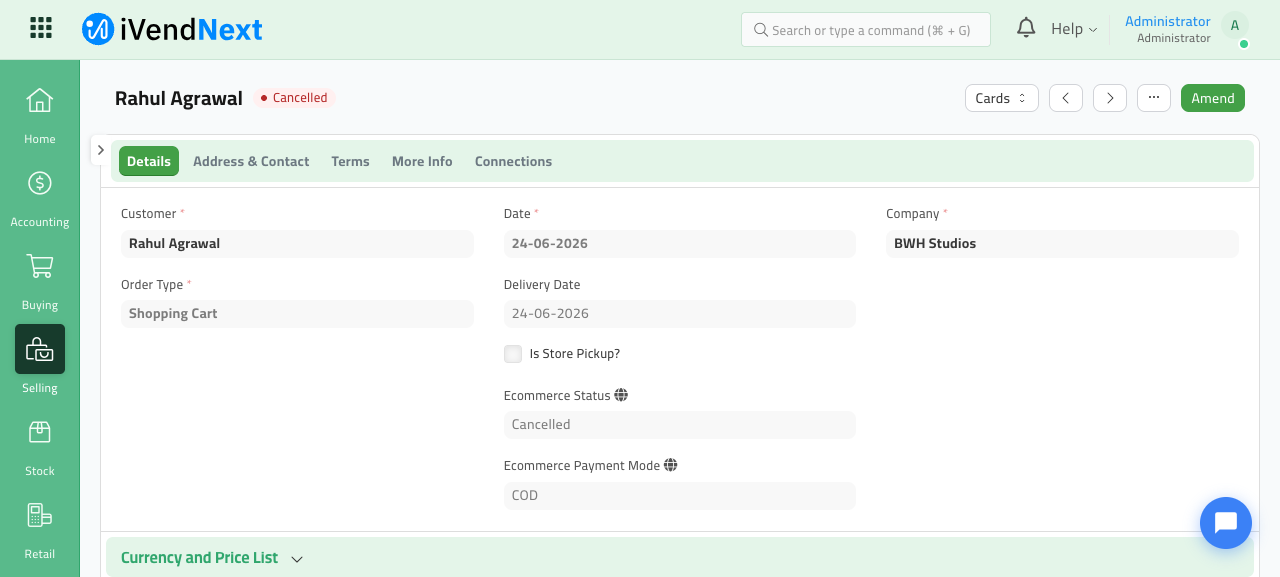Open the chat bubble widget
The image size is (1280, 577).
1226,523
